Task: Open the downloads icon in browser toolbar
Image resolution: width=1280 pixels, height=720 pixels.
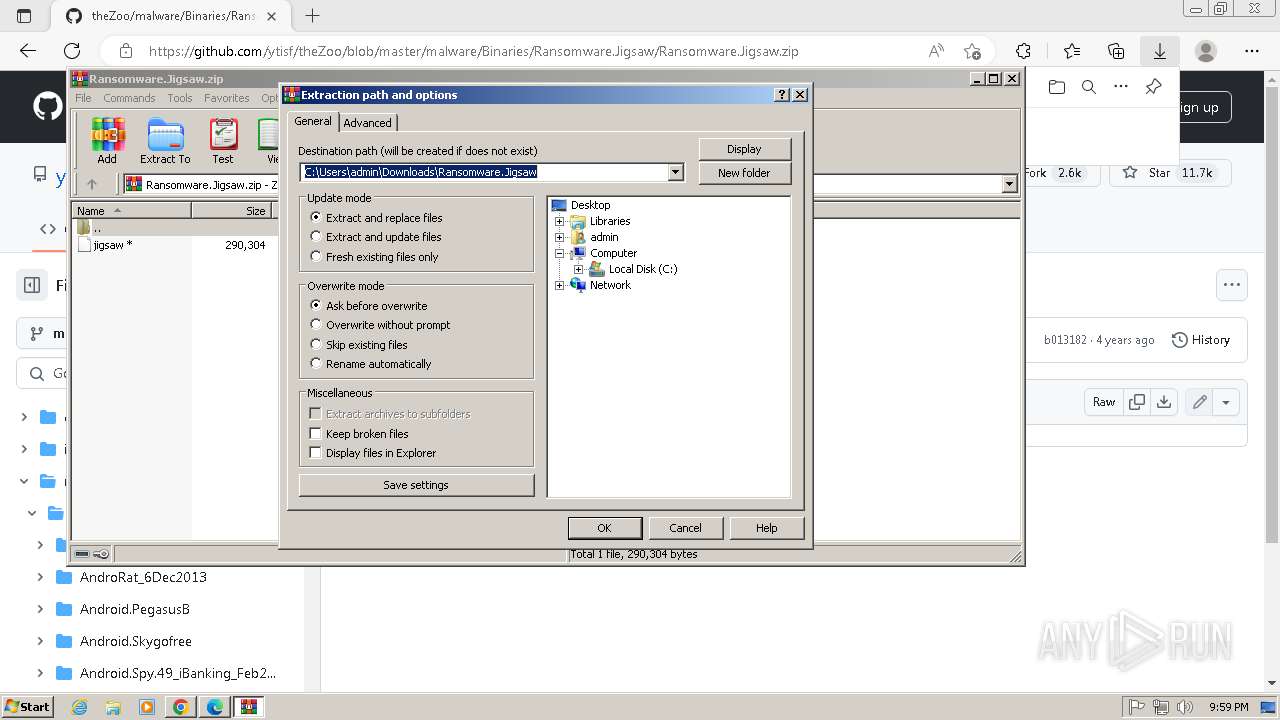Action: click(1160, 51)
